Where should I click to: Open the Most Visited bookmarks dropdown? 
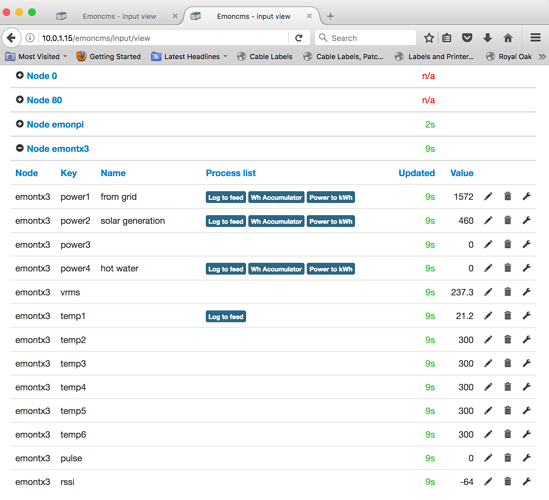coord(36,56)
